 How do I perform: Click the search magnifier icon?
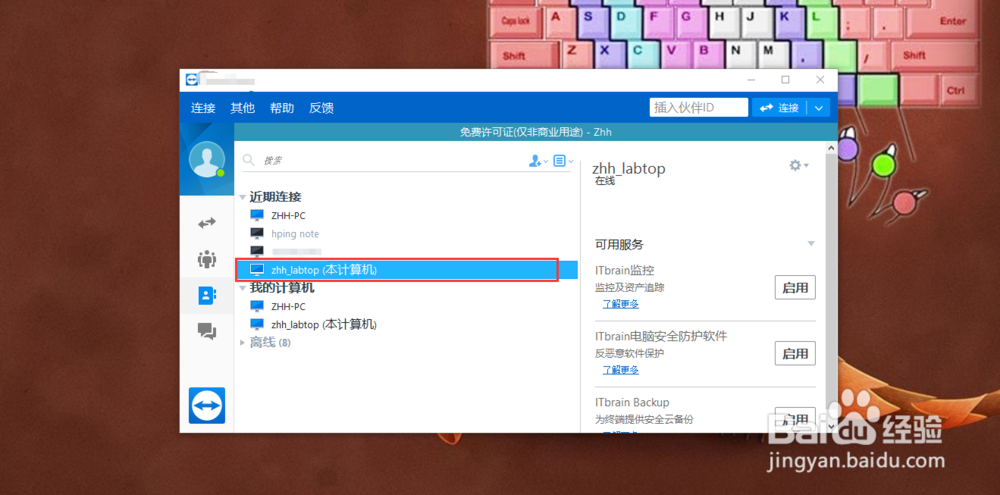pyautogui.click(x=249, y=160)
